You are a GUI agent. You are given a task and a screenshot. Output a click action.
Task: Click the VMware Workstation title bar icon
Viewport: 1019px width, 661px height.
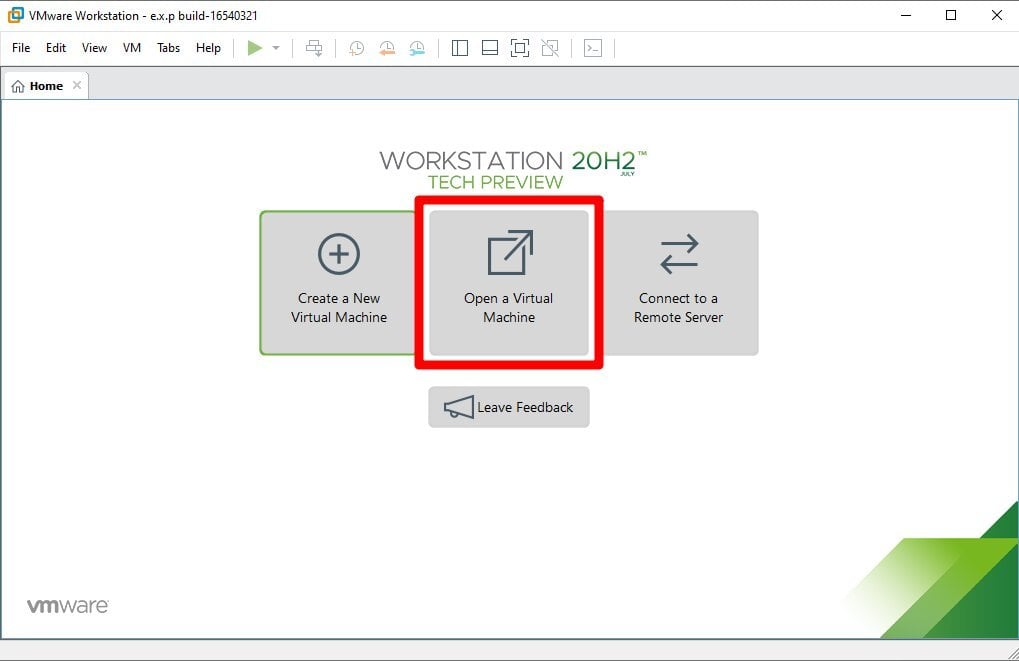(x=16, y=15)
